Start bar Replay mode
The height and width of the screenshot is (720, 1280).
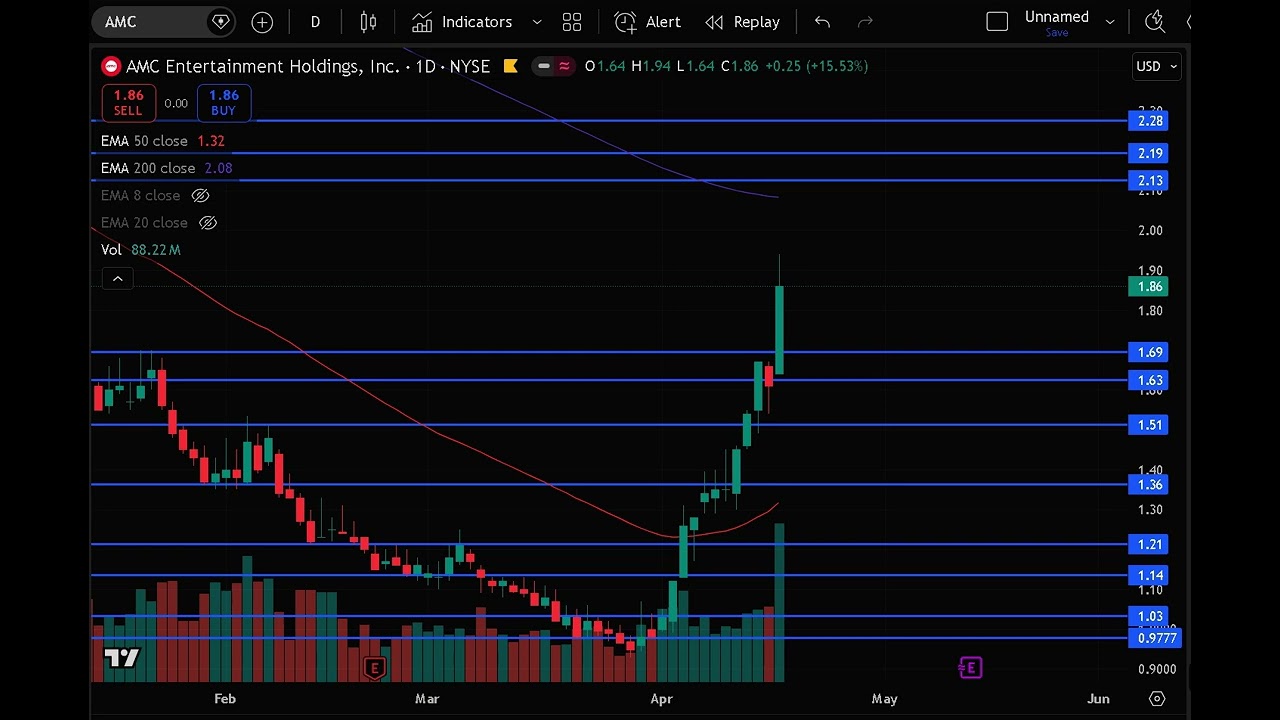[742, 21]
